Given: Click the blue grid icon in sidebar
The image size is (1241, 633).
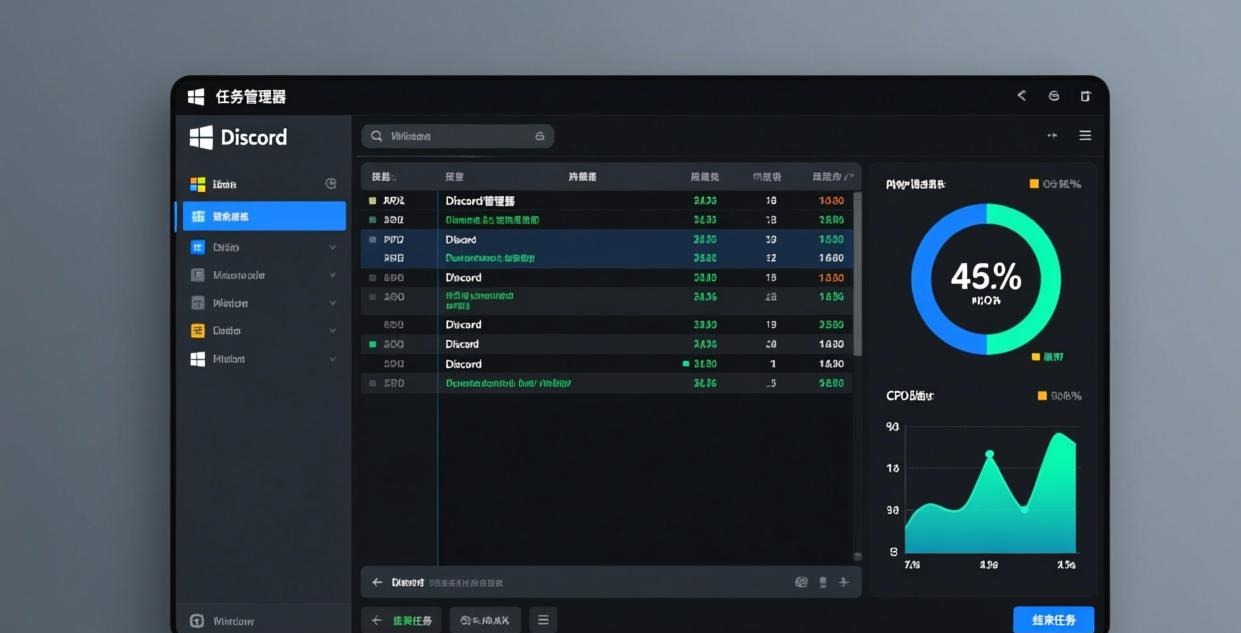Looking at the screenshot, I should tap(198, 247).
